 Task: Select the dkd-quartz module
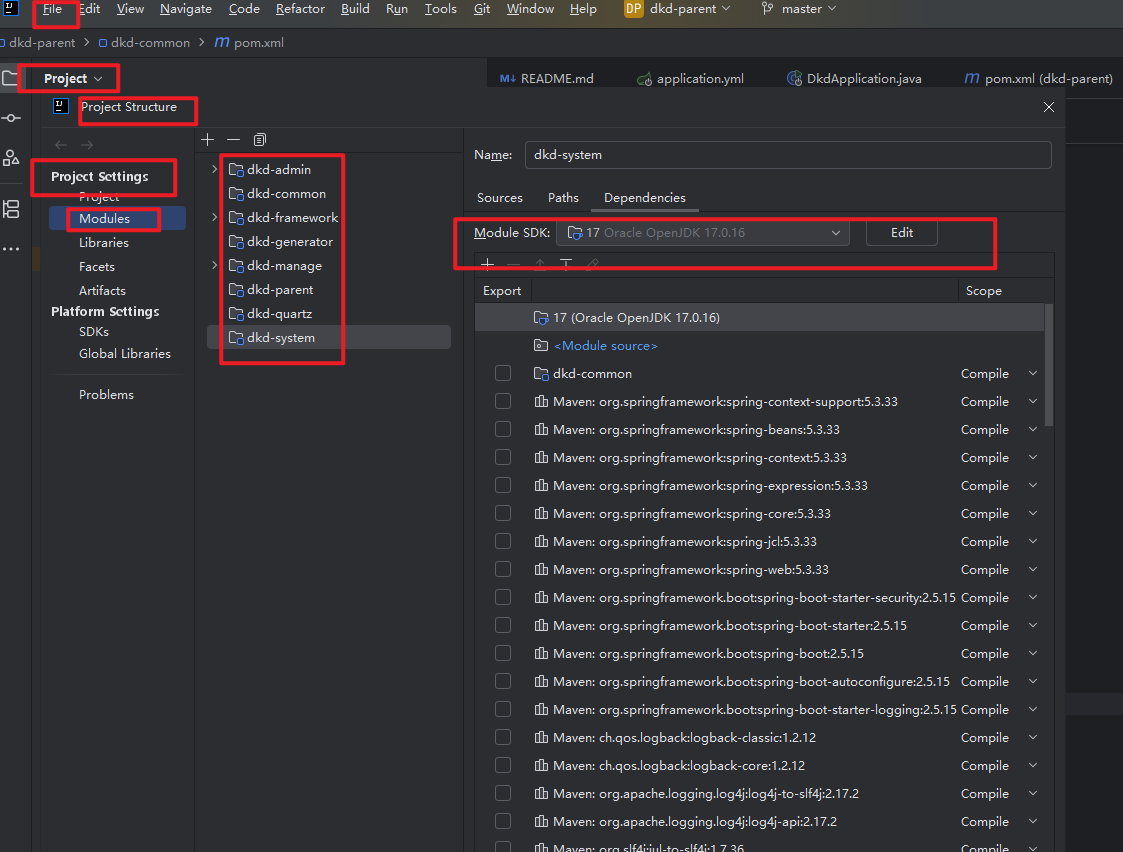(279, 314)
